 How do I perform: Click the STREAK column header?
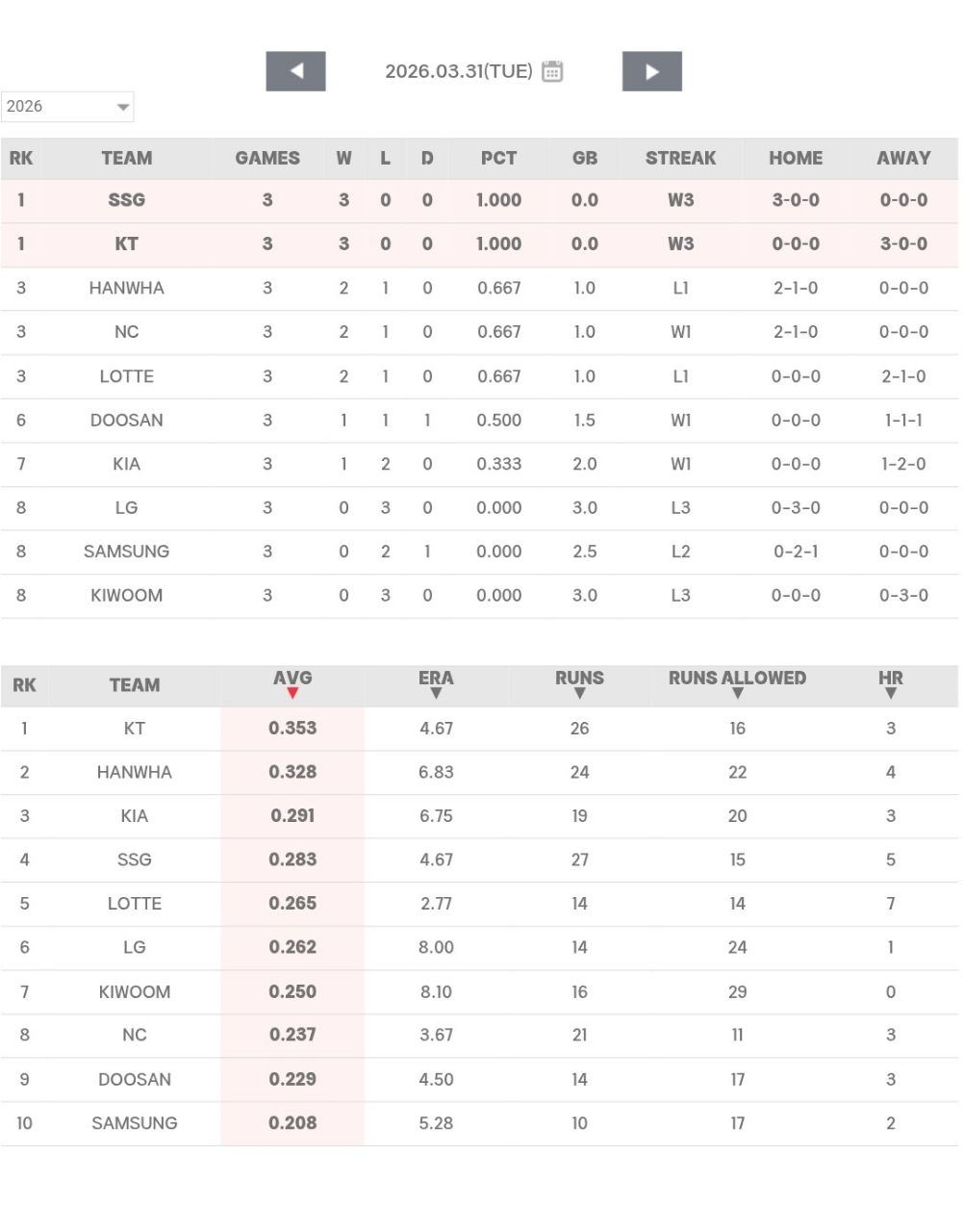(680, 158)
